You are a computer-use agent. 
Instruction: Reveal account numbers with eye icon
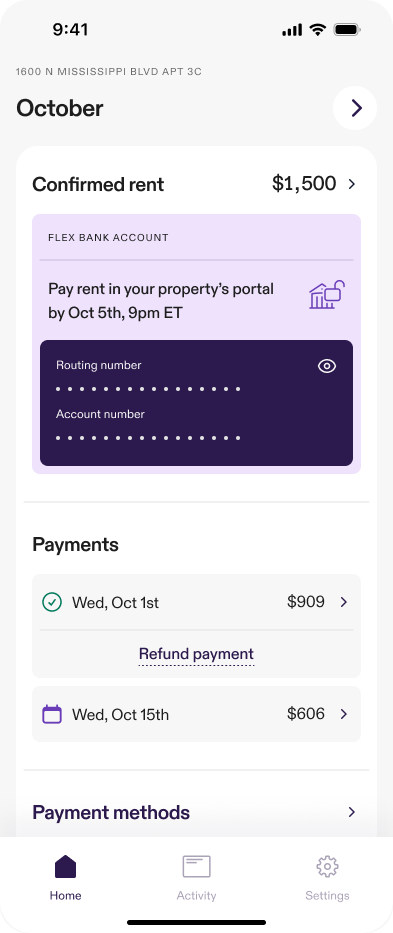coord(327,366)
